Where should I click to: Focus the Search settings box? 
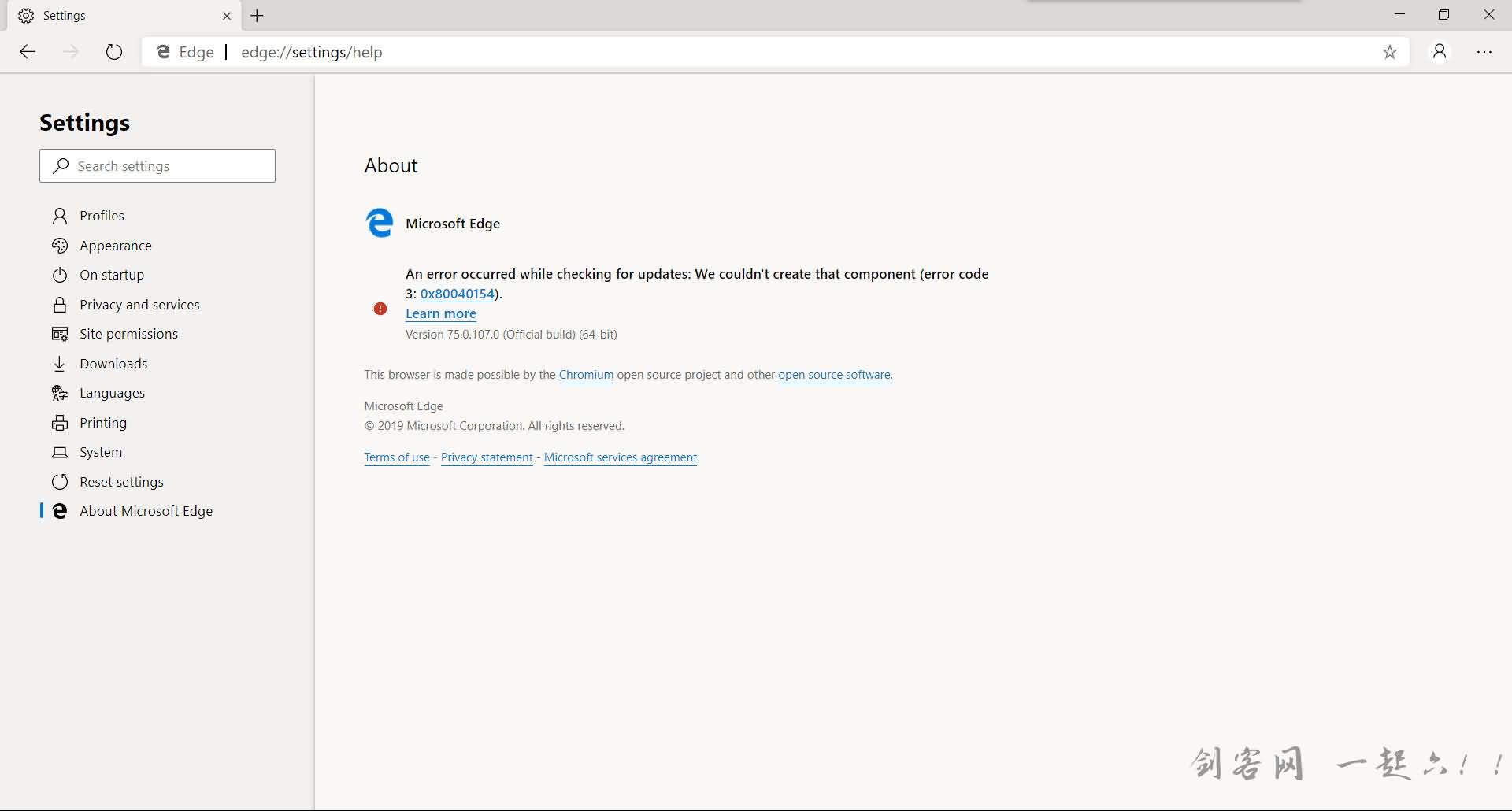point(157,166)
